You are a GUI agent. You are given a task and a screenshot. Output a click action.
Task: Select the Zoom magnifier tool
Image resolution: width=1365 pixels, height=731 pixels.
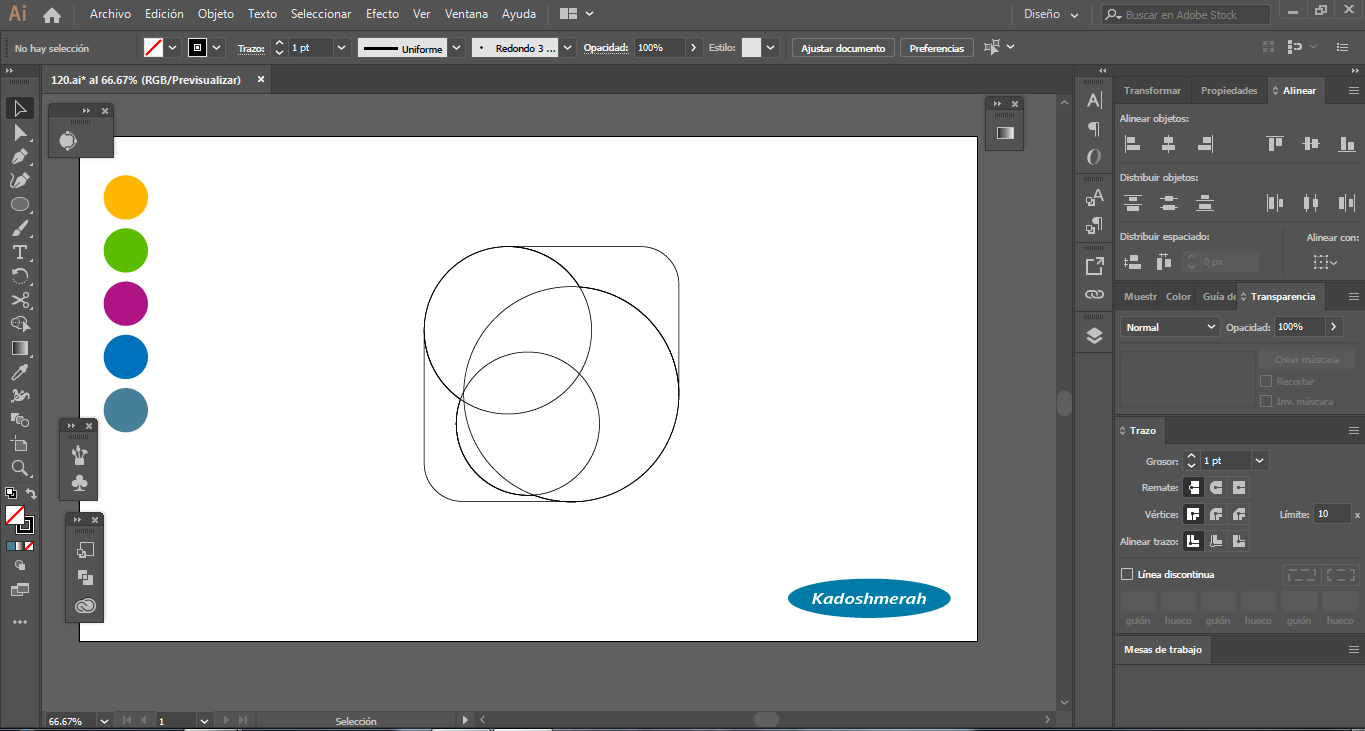[x=19, y=468]
